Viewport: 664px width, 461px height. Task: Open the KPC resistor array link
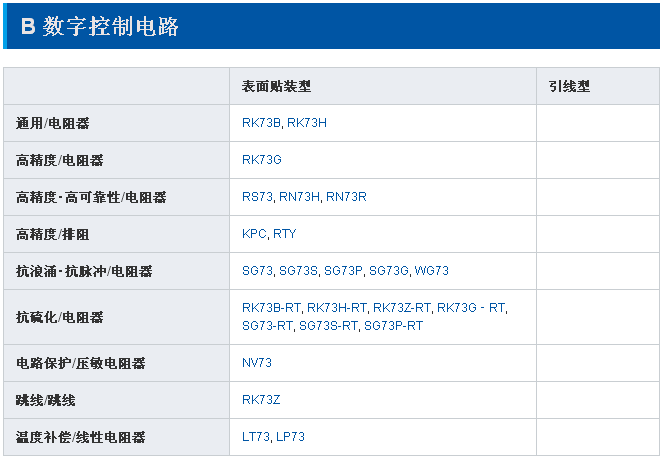254,234
